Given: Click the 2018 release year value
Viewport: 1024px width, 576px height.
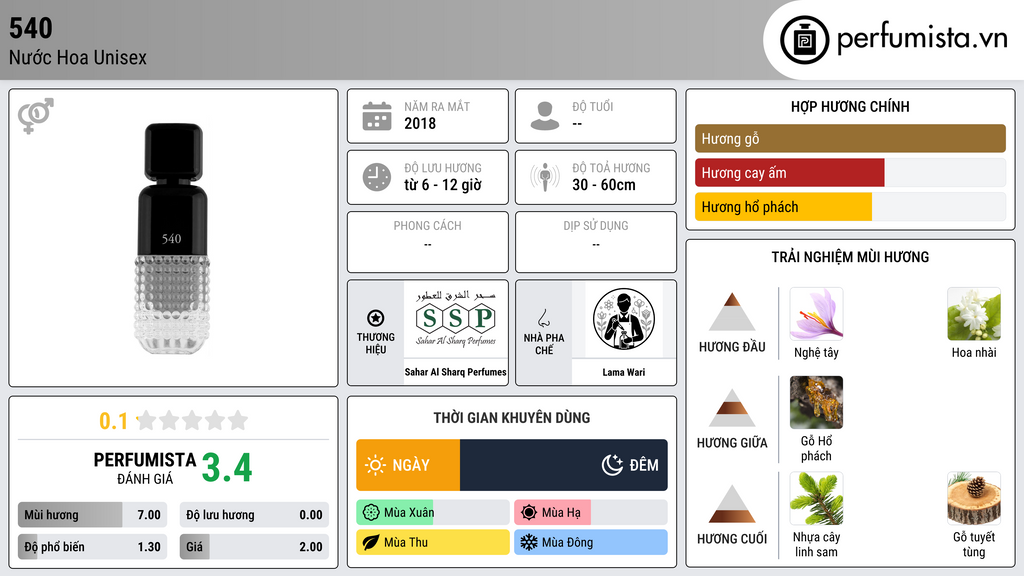Looking at the screenshot, I should (420, 123).
